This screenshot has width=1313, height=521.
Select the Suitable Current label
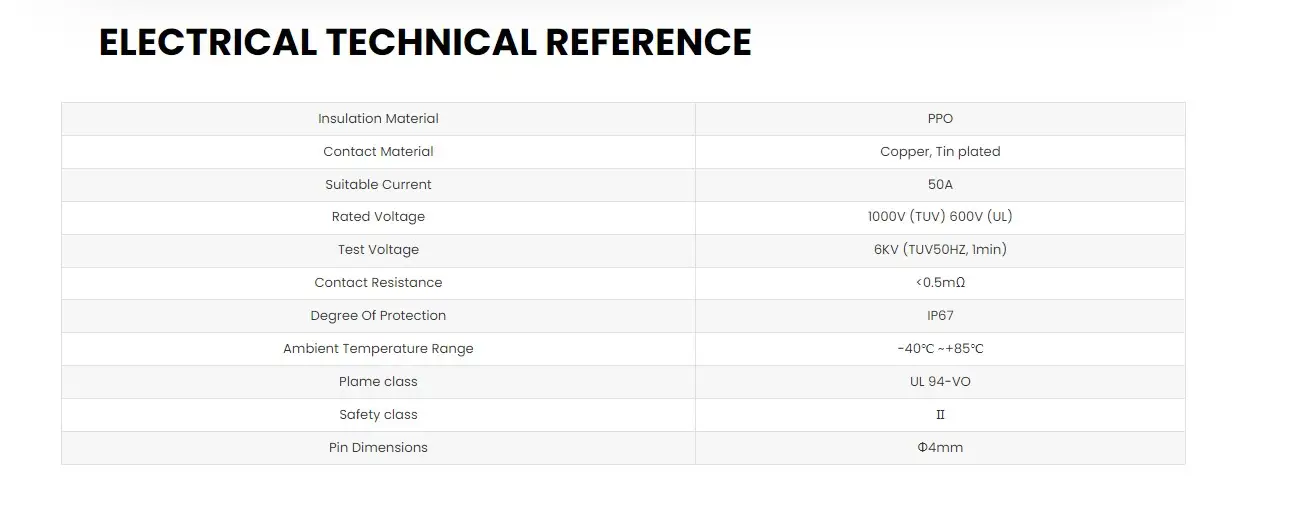[378, 185]
